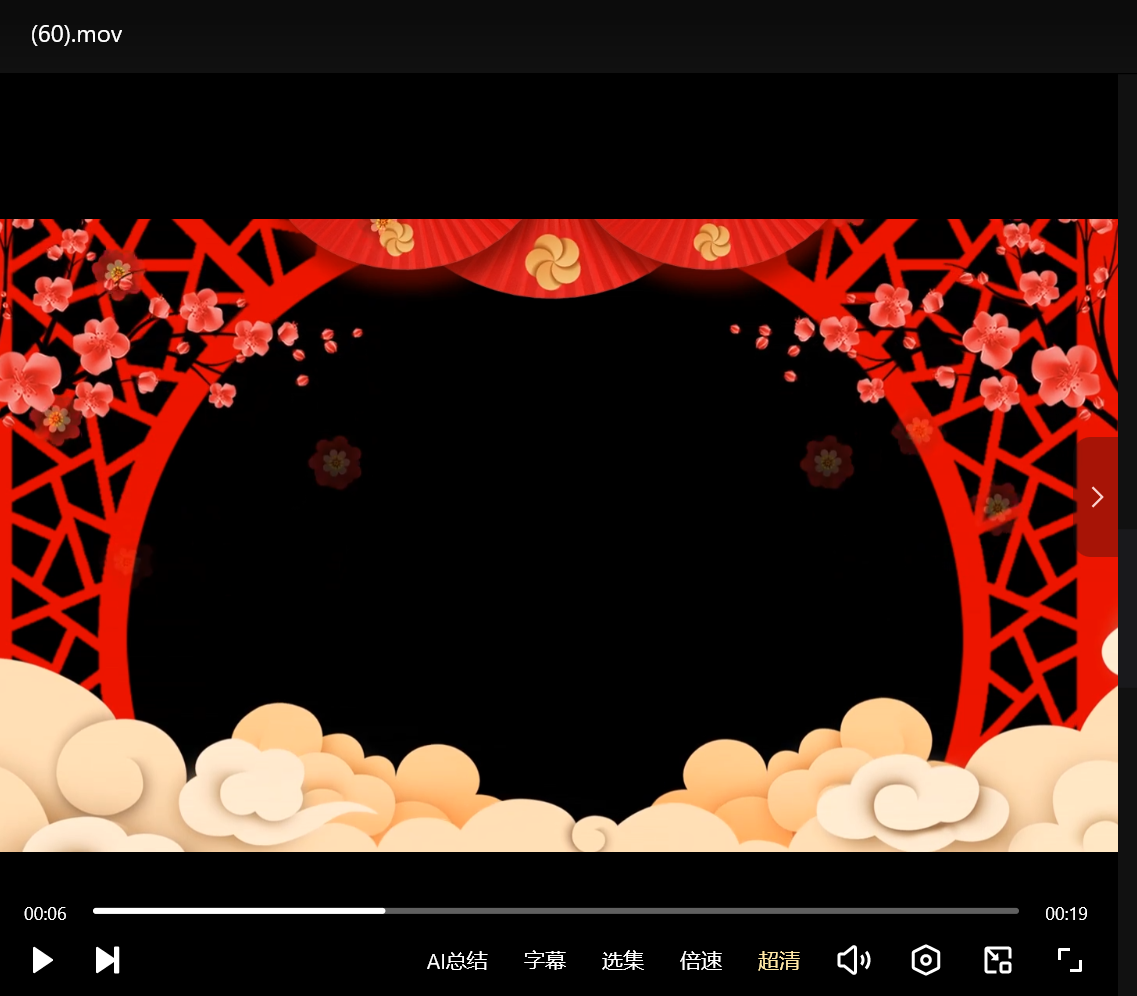Mute the volume speaker icon

click(x=853, y=960)
